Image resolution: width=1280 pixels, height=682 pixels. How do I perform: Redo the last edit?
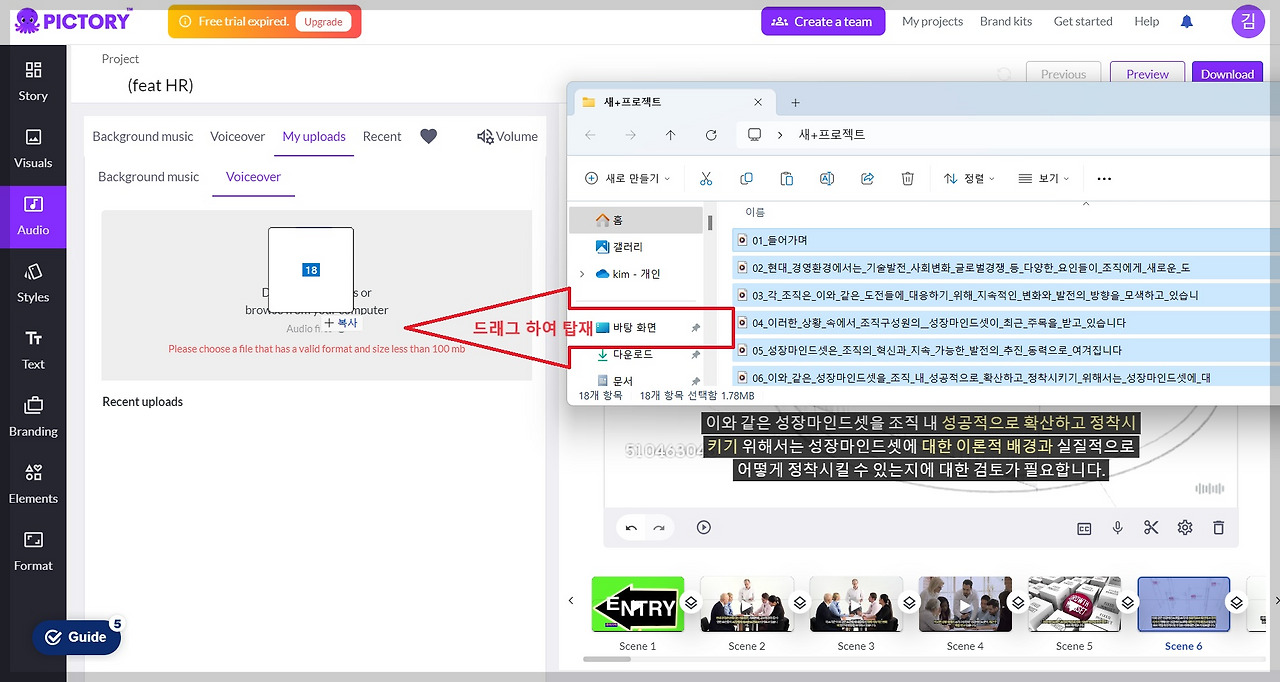point(658,528)
